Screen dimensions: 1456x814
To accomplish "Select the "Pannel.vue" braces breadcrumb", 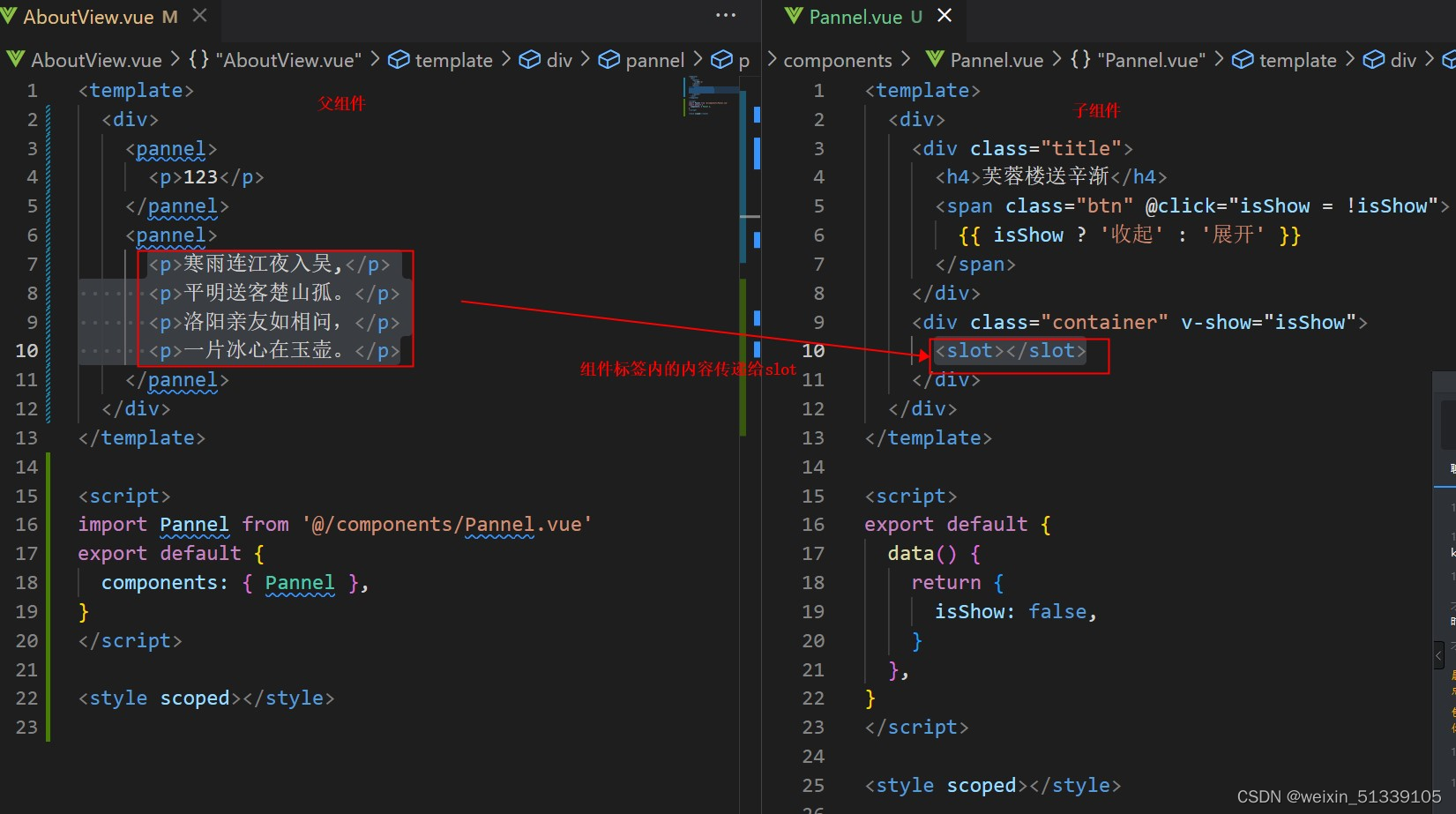I will click(x=1138, y=60).
